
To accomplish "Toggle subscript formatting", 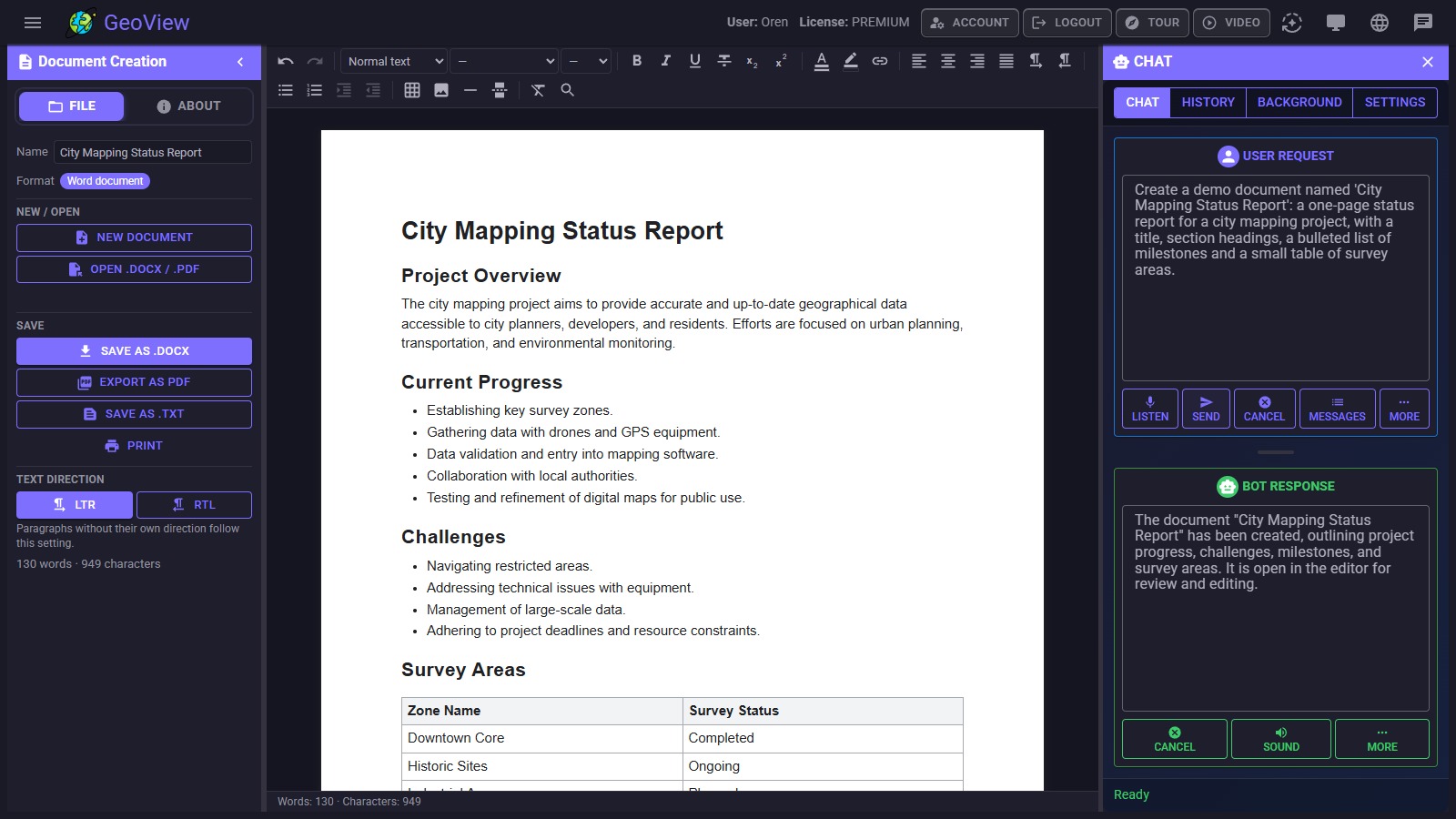I will click(x=752, y=61).
